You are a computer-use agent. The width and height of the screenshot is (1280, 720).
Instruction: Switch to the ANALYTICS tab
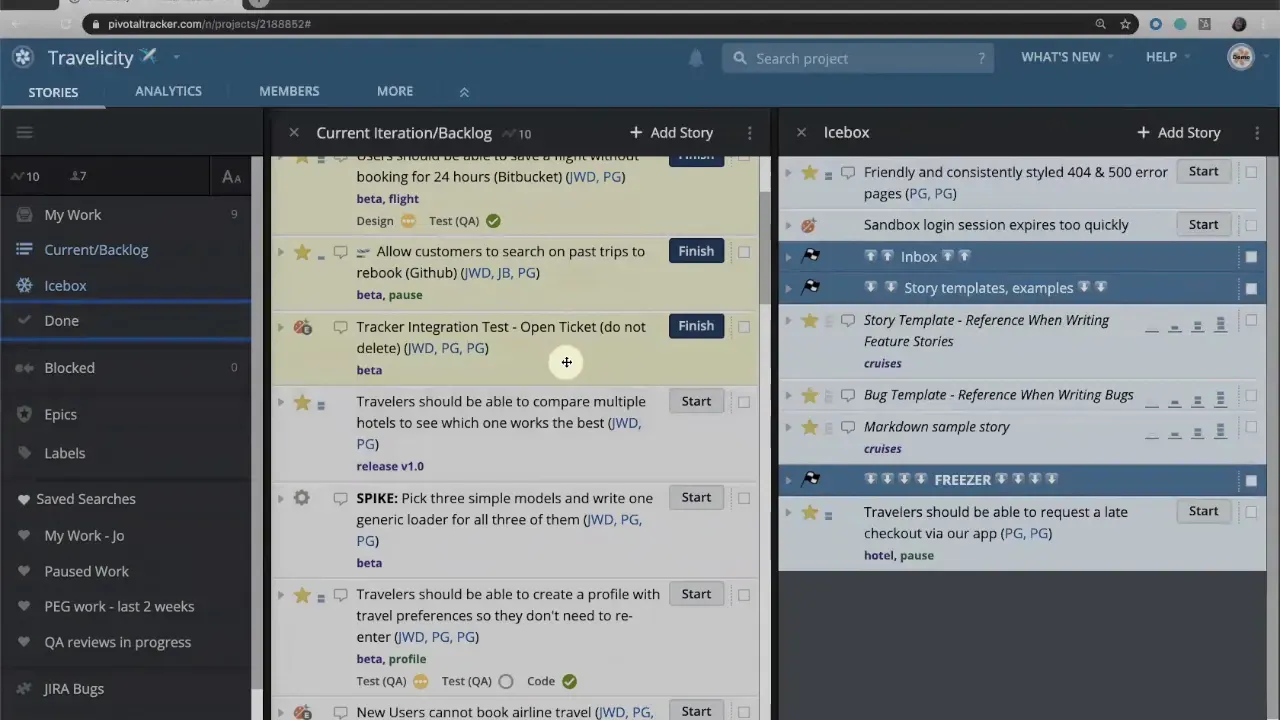[x=168, y=91]
